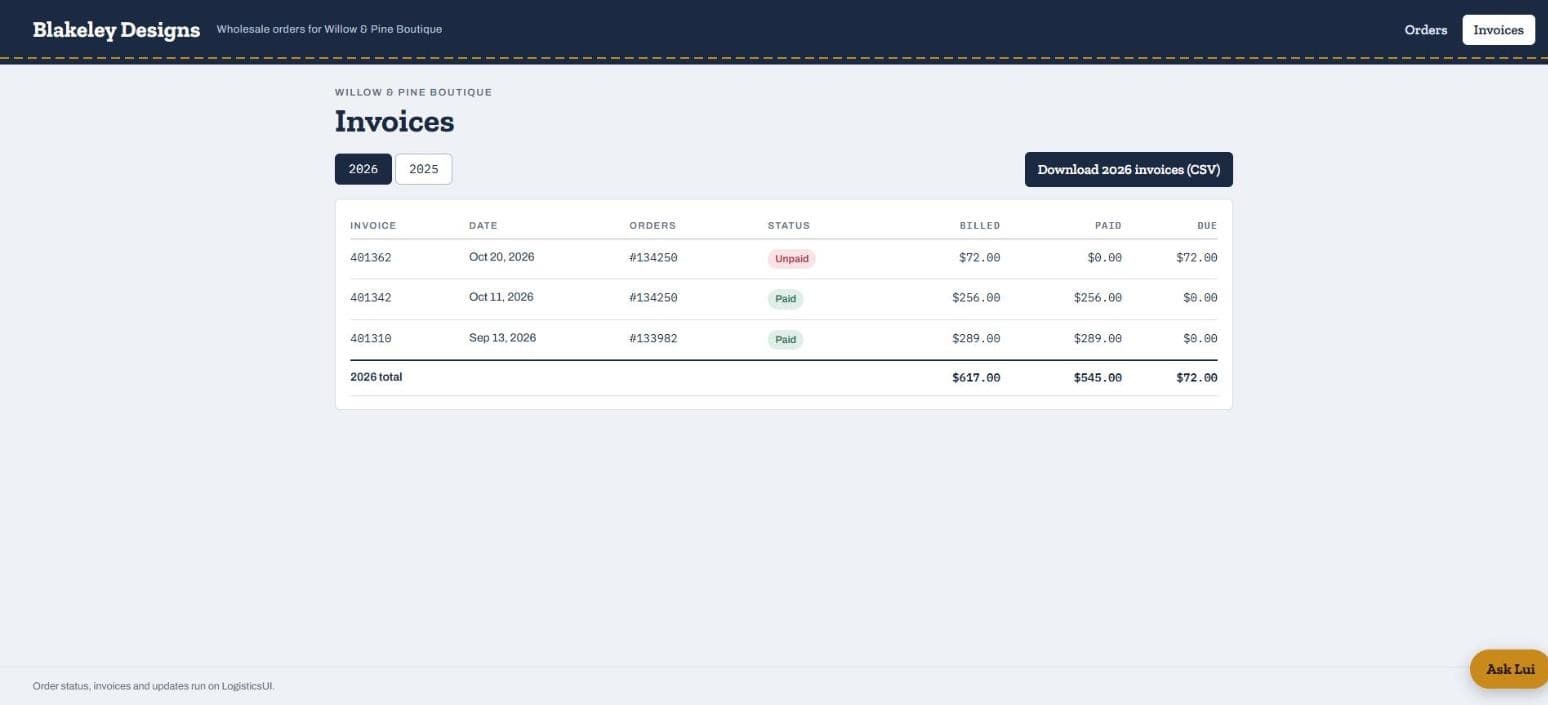Open invoice 401342
The image size is (1548, 705).
point(370,298)
